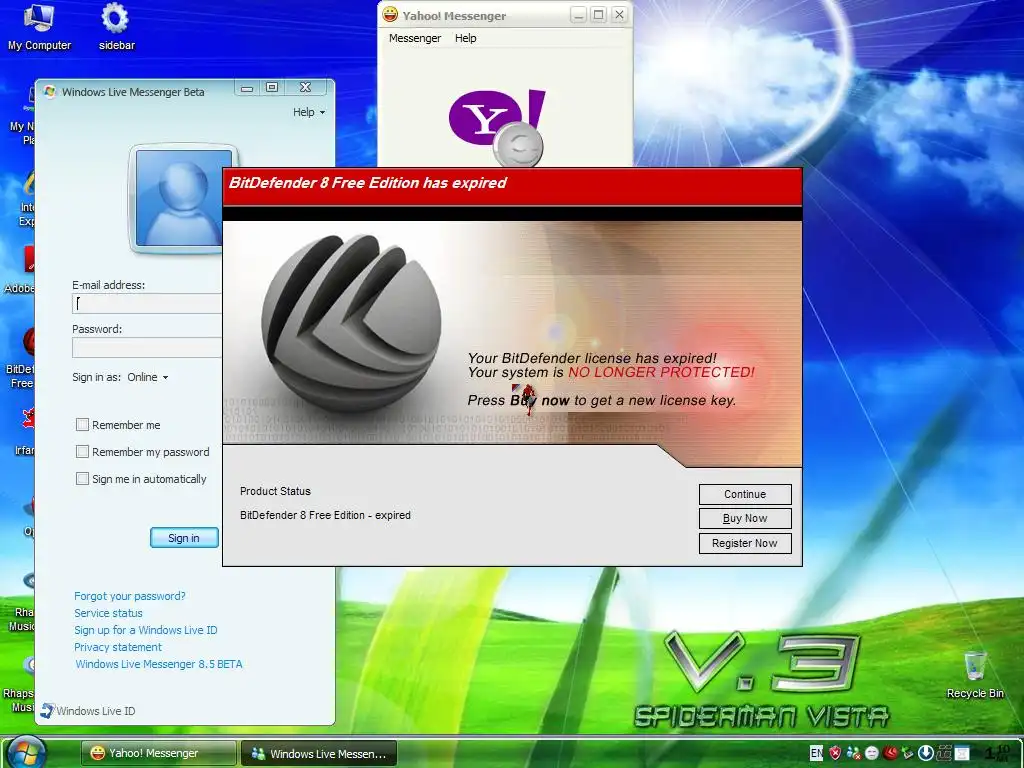1024x768 pixels.
Task: Minimize the Windows Live Messenger window
Action: [x=247, y=88]
